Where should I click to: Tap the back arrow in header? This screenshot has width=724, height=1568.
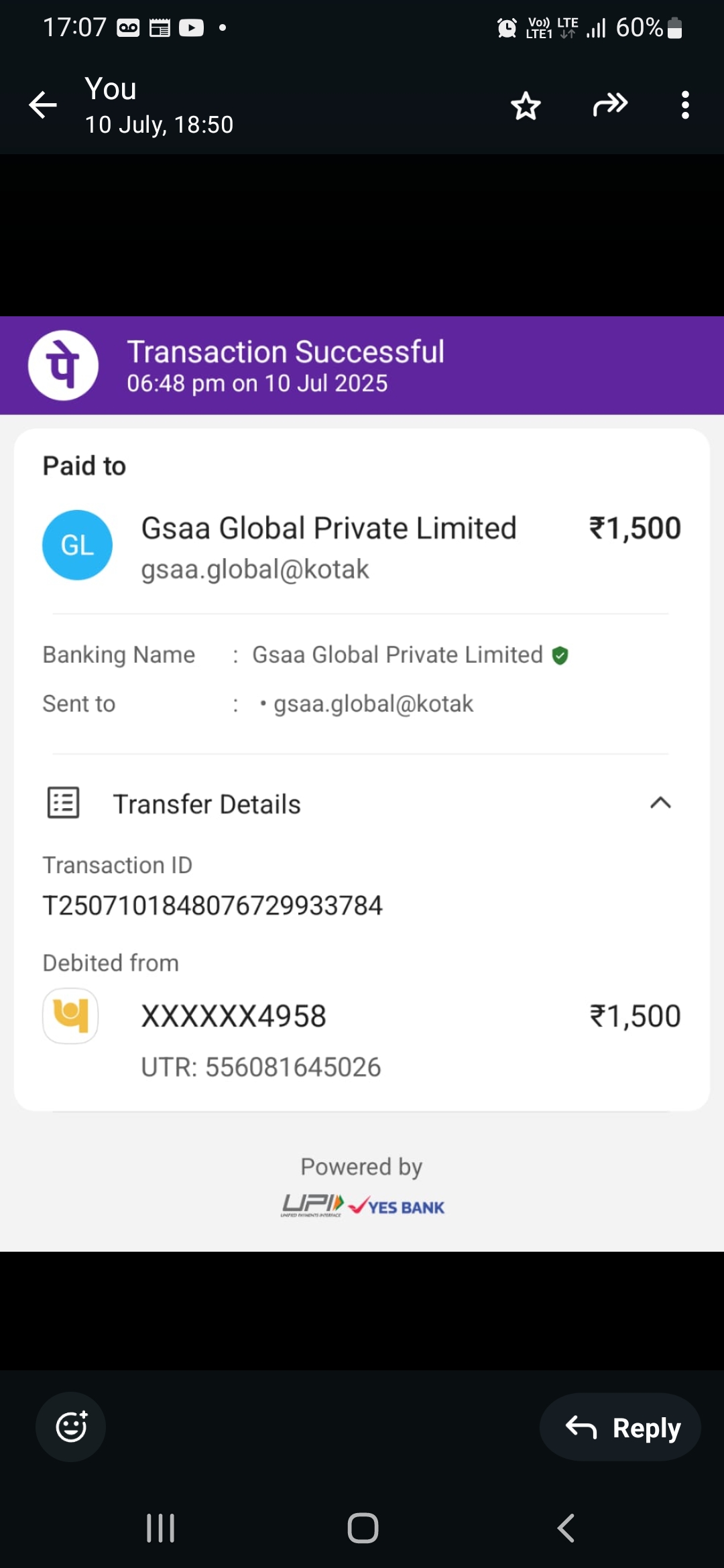click(x=43, y=105)
